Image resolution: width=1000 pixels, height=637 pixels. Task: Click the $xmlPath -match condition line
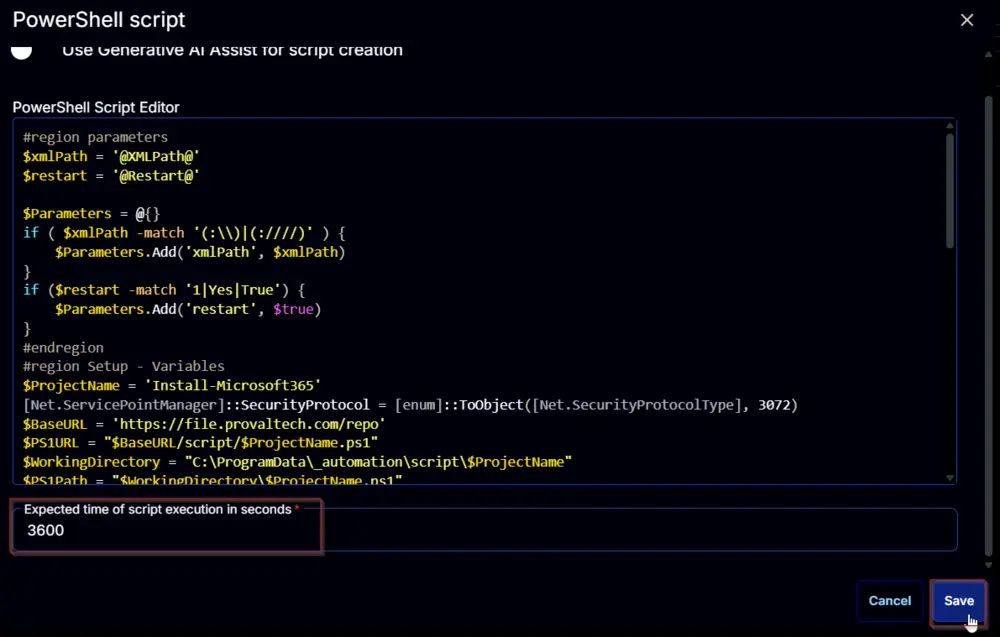tap(184, 233)
